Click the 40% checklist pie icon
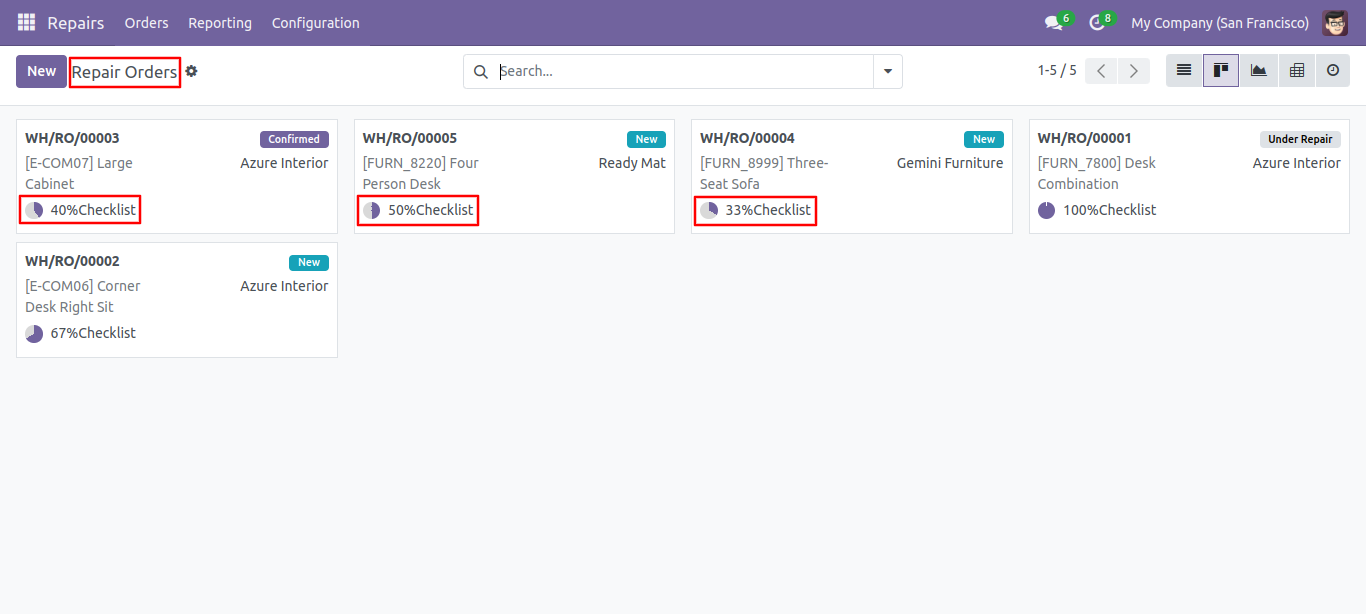This screenshot has width=1366, height=614. click(x=34, y=210)
